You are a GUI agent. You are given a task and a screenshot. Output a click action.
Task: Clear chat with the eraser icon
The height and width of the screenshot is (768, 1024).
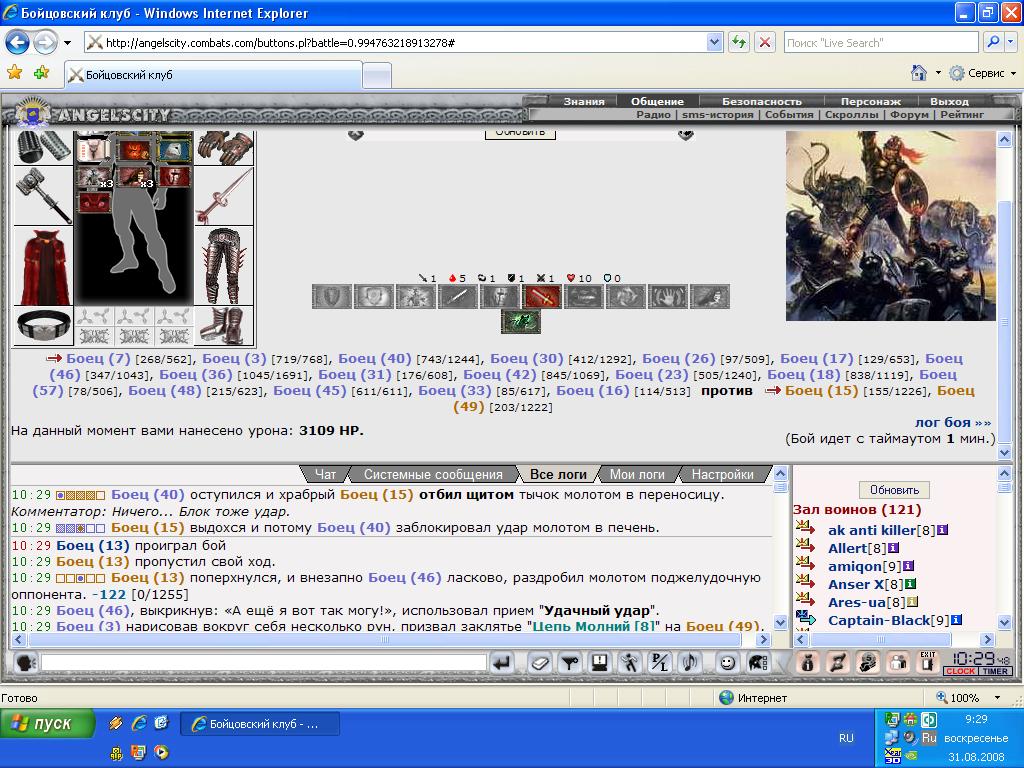pos(540,663)
